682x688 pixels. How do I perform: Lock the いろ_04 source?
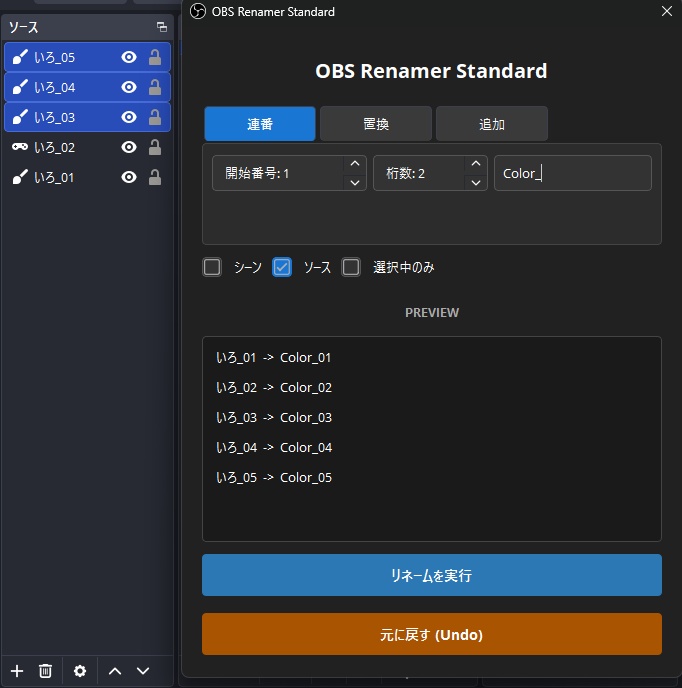tap(155, 87)
